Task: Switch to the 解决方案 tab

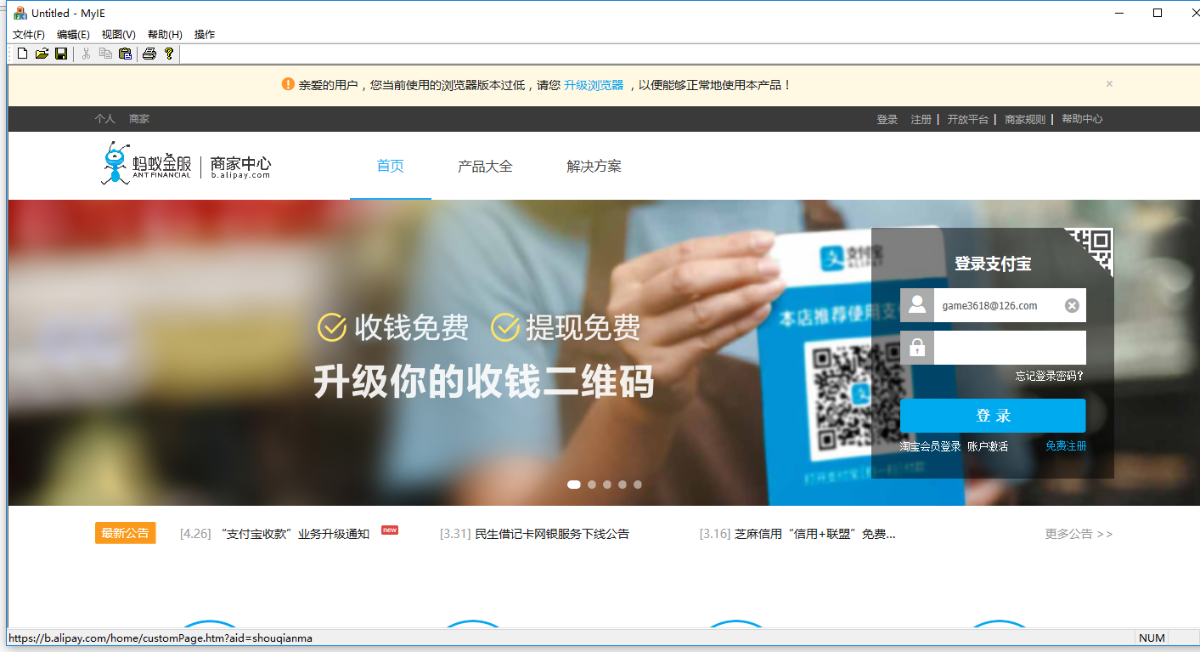Action: 594,166
